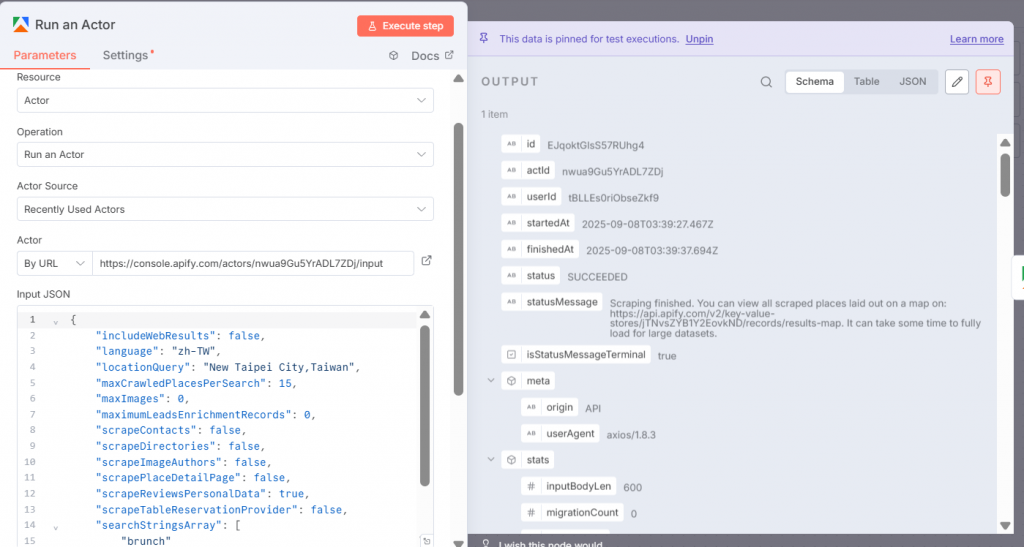Select the Schema output view
1024x547 pixels.
pyautogui.click(x=814, y=82)
